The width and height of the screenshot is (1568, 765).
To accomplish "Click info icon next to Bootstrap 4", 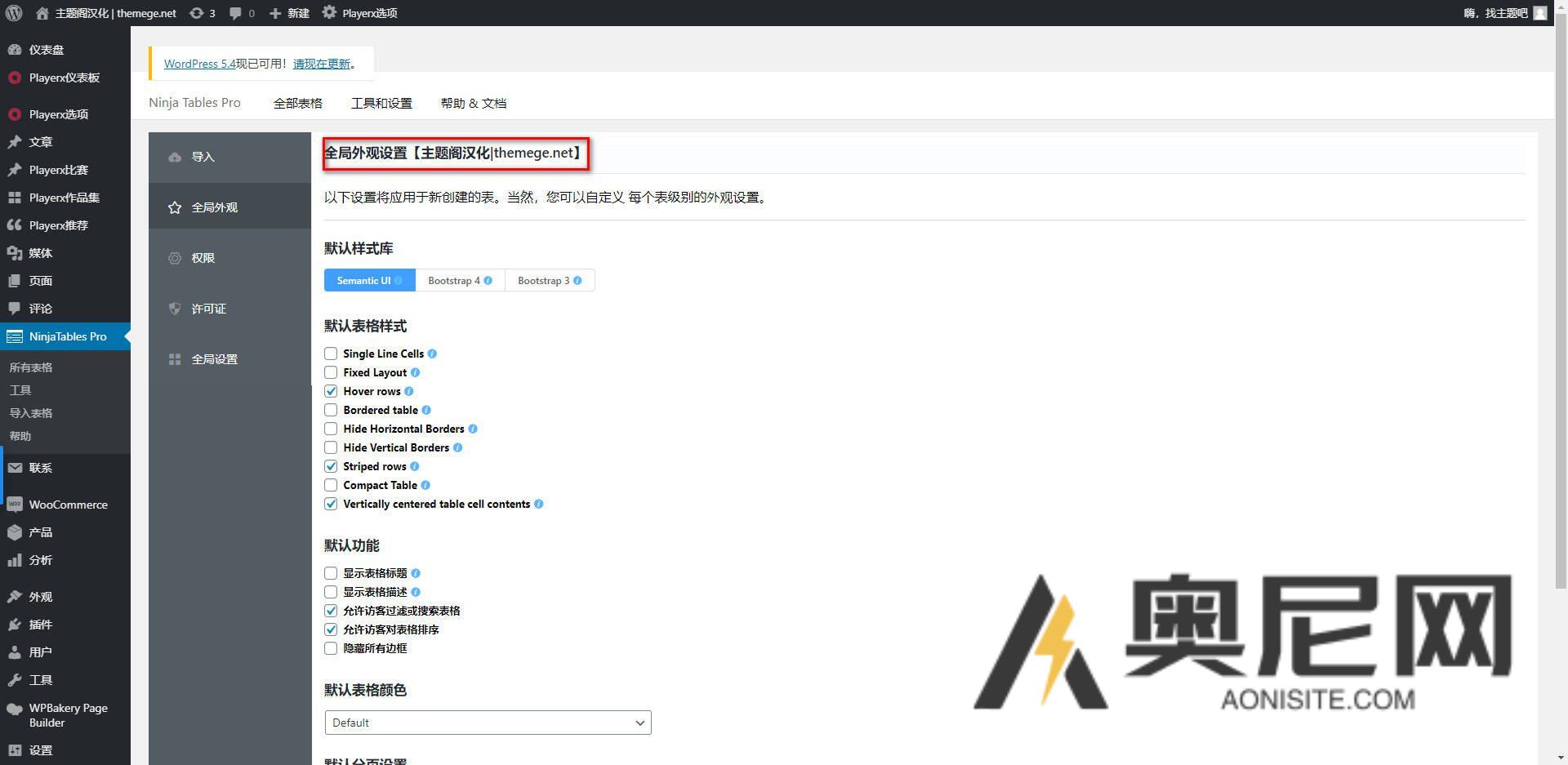I will 488,280.
